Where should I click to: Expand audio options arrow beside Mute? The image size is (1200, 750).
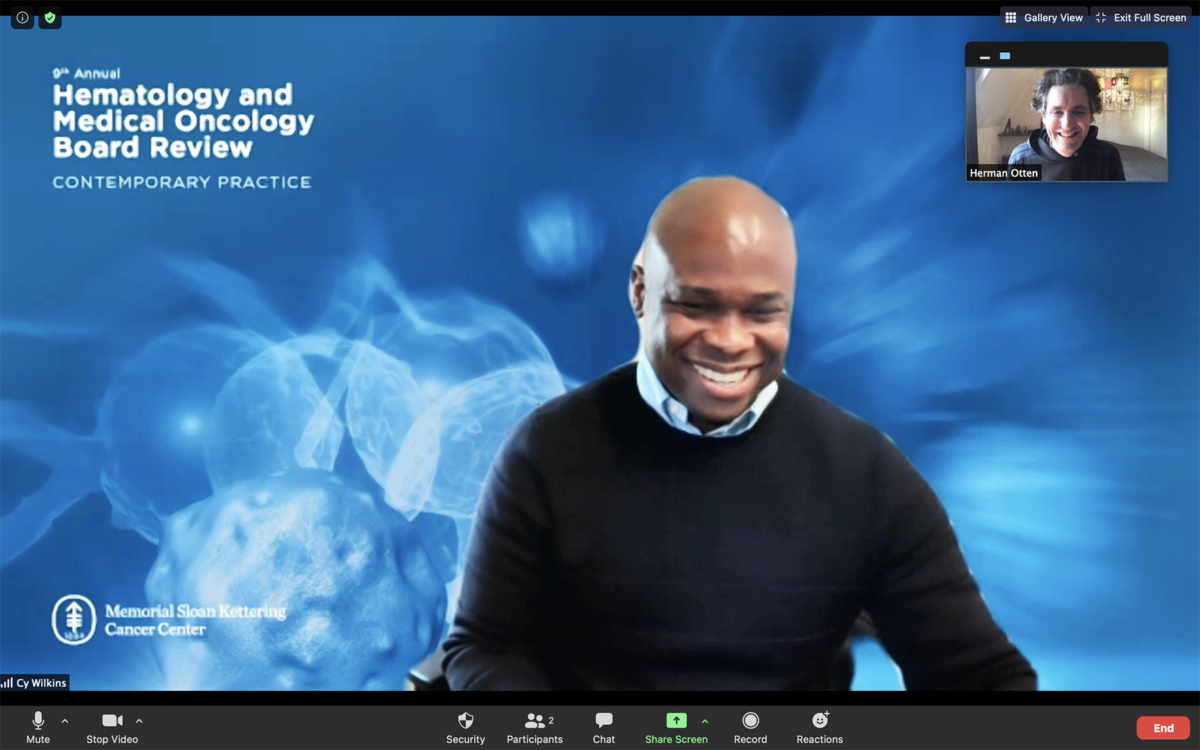point(65,721)
